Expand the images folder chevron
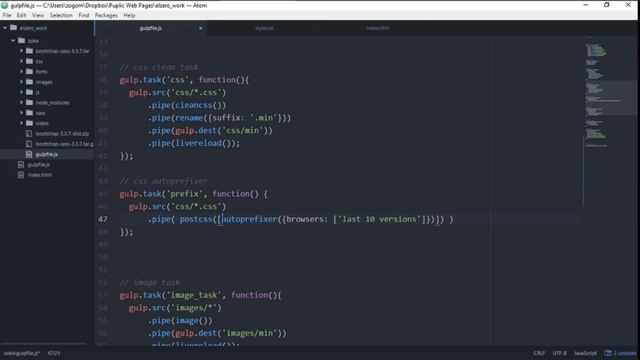640x360 pixels. pyautogui.click(x=21, y=82)
